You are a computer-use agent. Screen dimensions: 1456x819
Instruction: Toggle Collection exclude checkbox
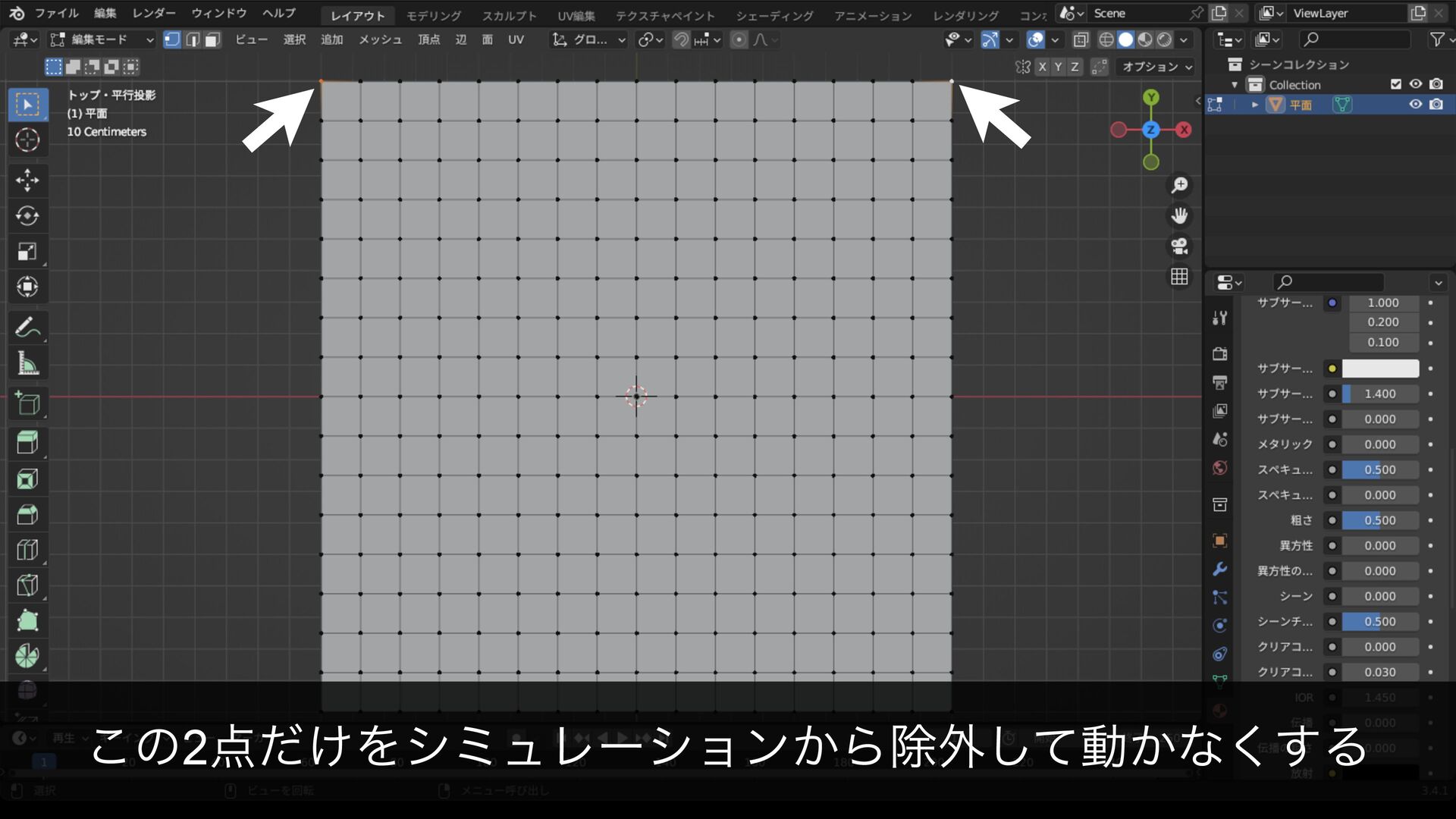pos(1395,84)
